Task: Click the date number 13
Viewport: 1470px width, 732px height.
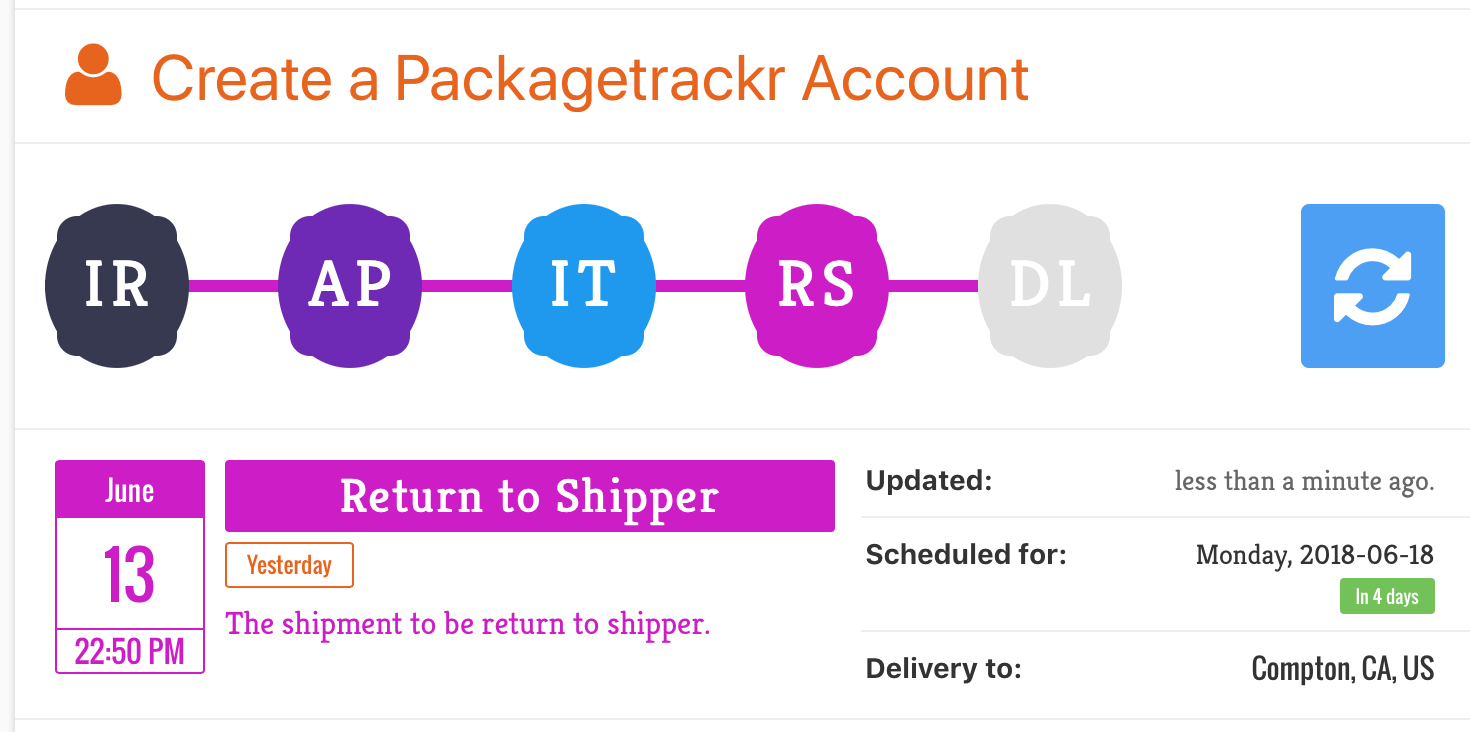Action: 130,575
